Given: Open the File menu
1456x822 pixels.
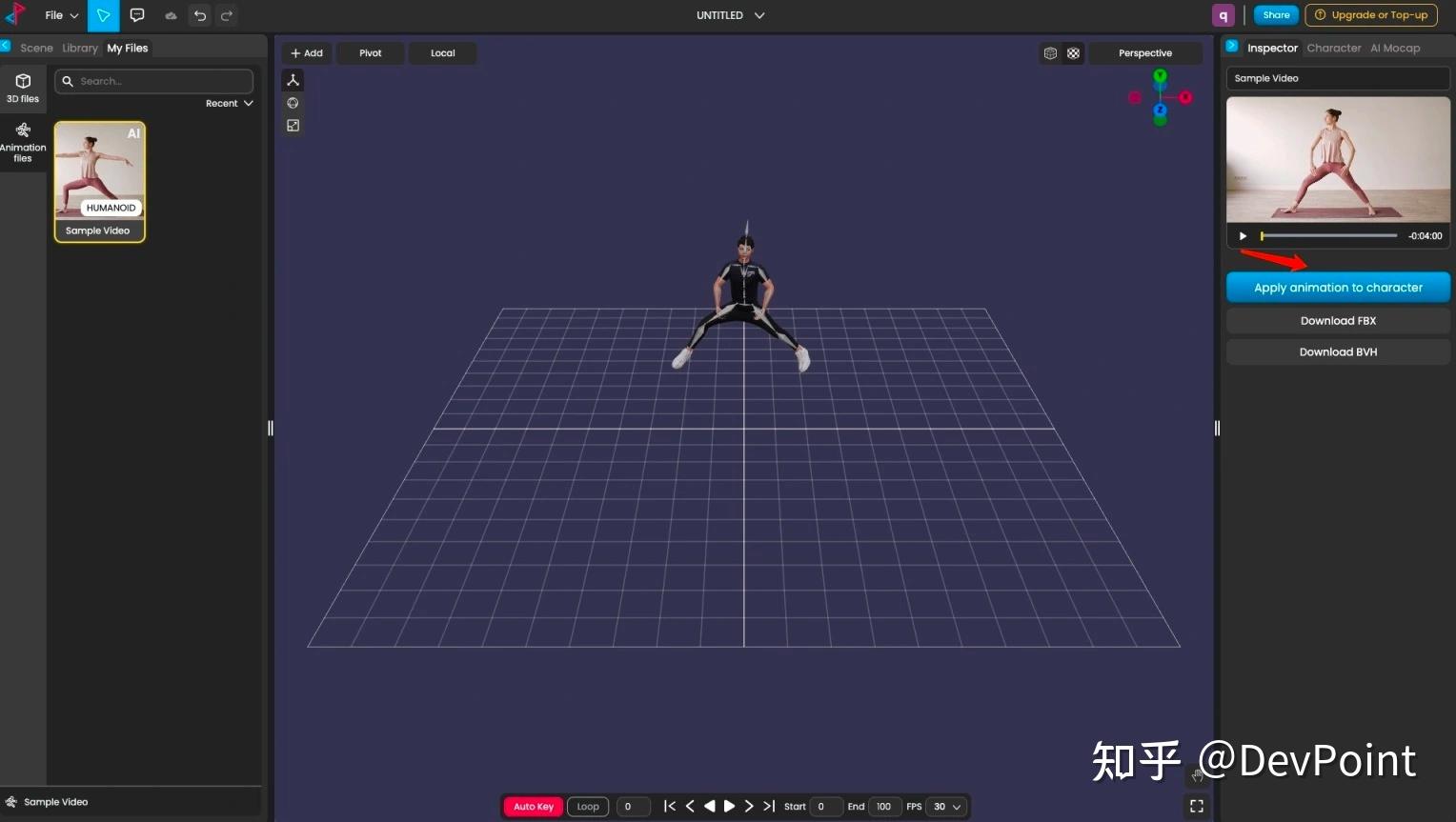Looking at the screenshot, I should 59,15.
